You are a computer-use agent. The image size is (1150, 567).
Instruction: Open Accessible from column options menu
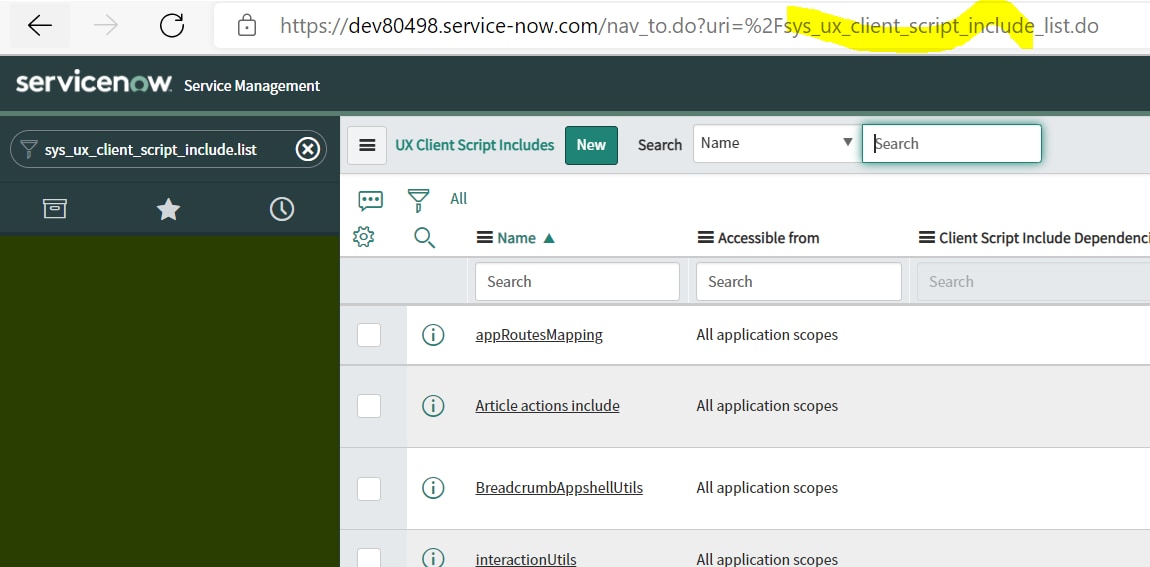(705, 238)
